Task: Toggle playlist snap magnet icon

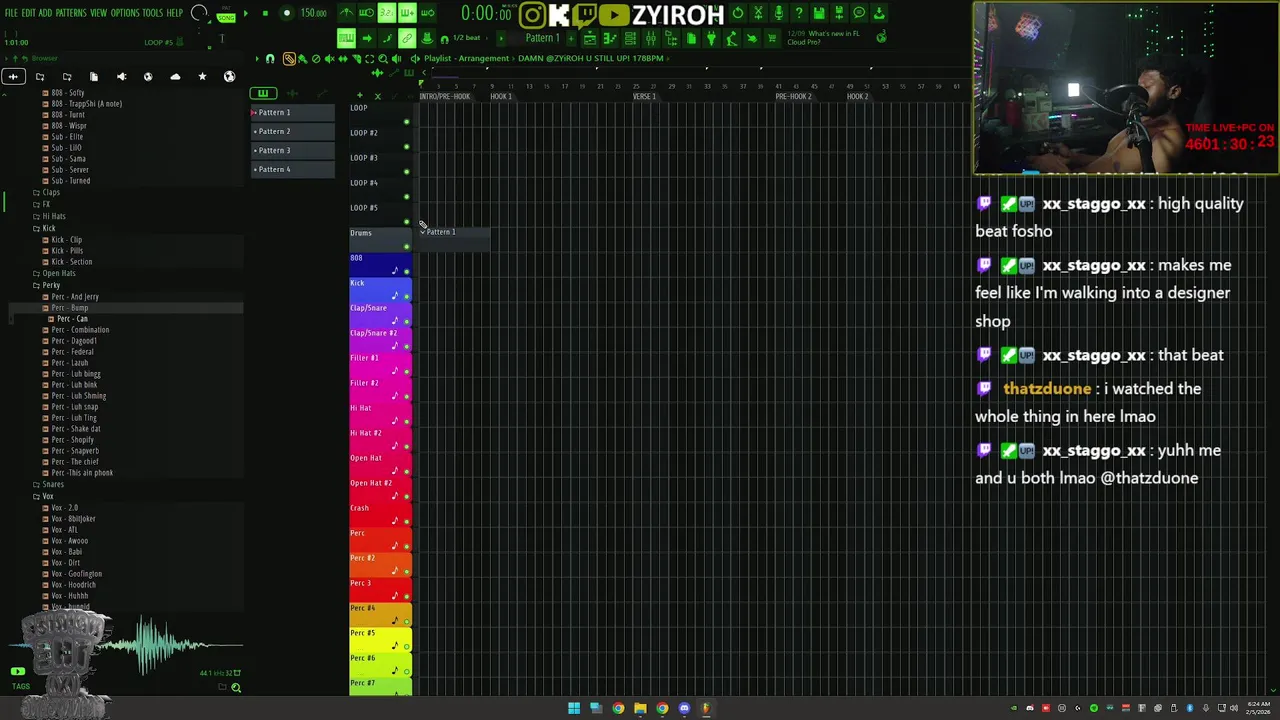Action: tap(270, 58)
